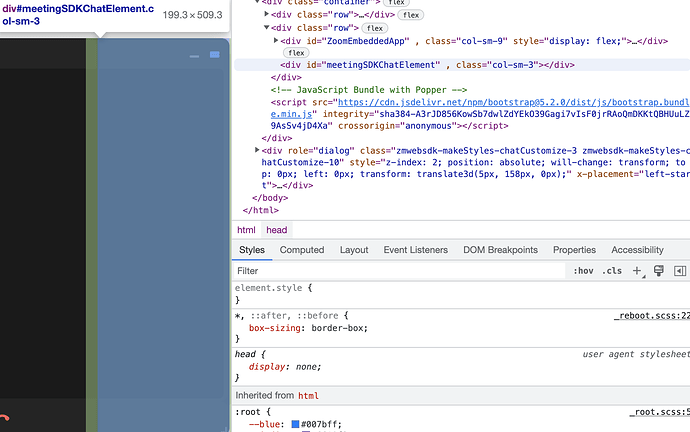Viewport: 690px width, 432px height.
Task: Click the html link in Inherited from
Action: click(308, 395)
